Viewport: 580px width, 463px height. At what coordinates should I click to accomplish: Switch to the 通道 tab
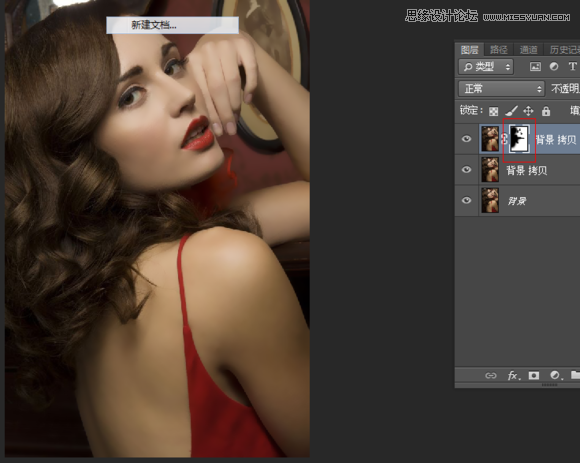(528, 50)
